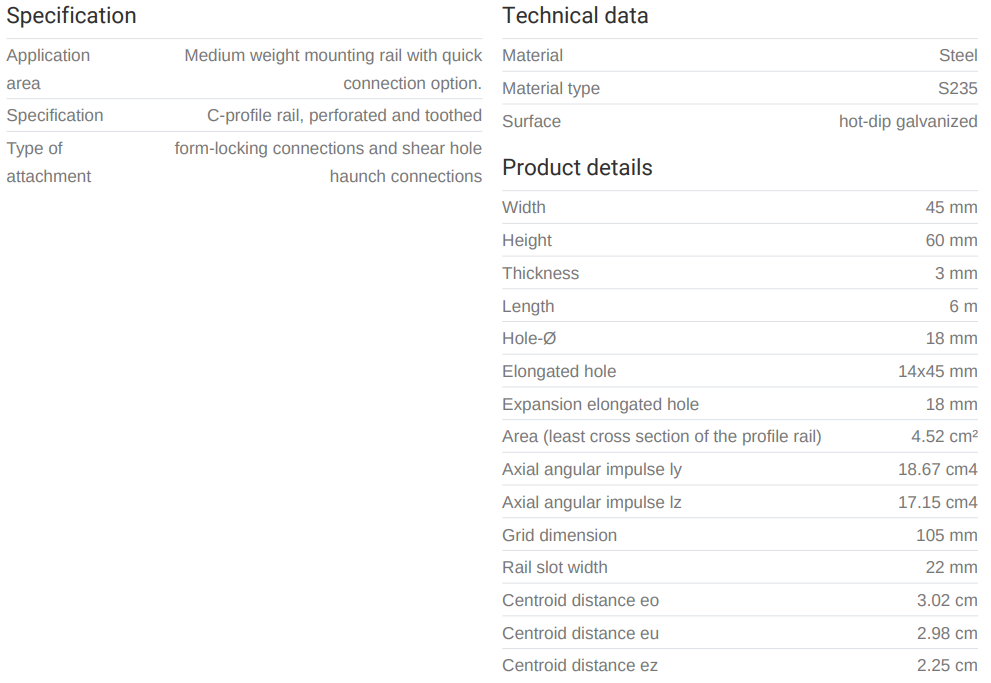This screenshot has height=683, width=991.
Task: Select the Axial angular impulse ly label
Action: pyautogui.click(x=592, y=470)
